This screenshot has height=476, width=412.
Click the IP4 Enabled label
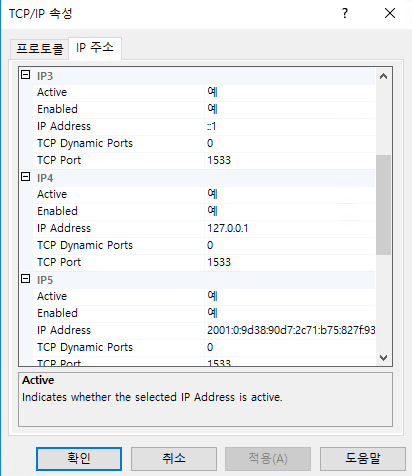(x=57, y=211)
